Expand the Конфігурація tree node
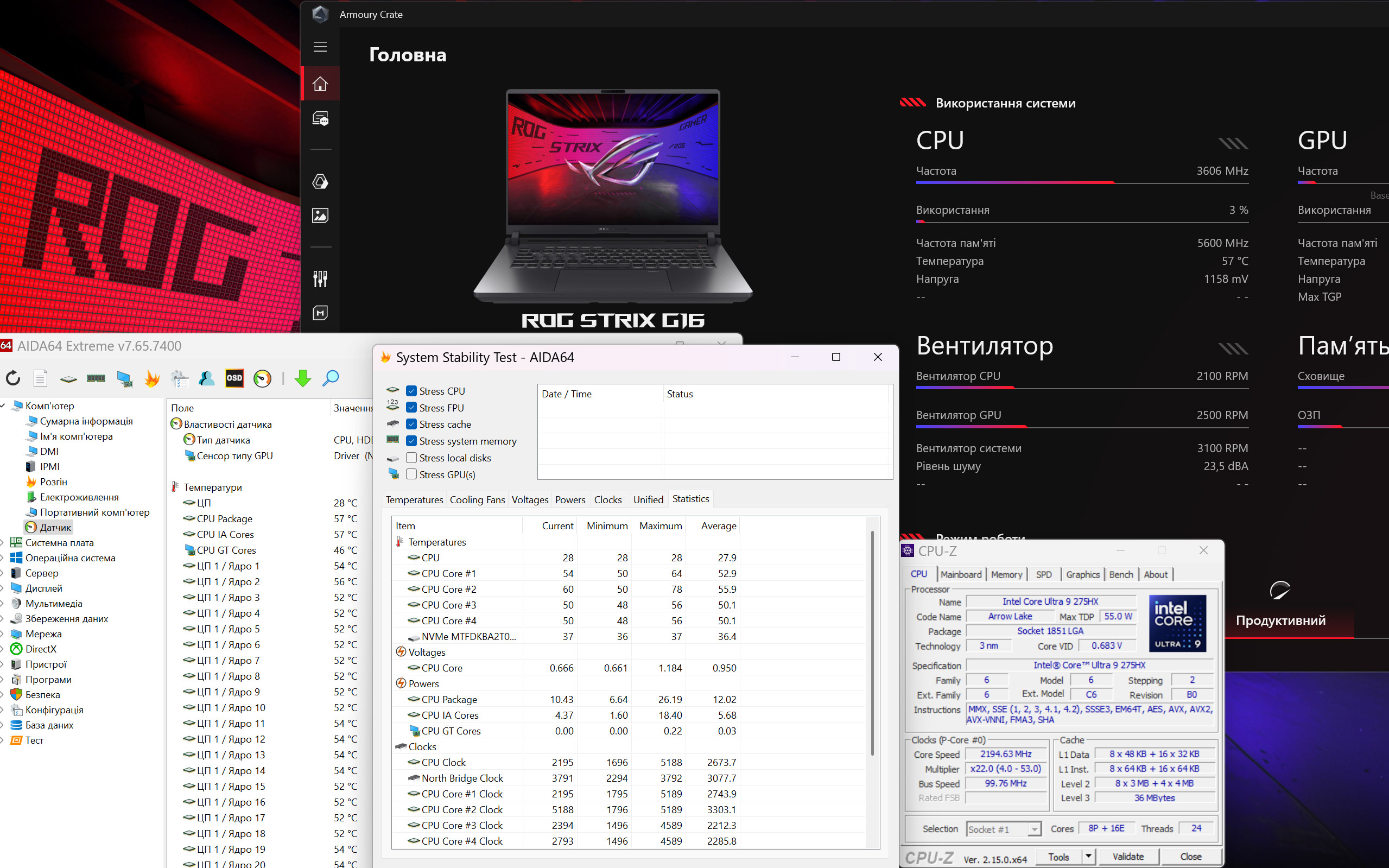This screenshot has height=868, width=1389. tap(3, 709)
